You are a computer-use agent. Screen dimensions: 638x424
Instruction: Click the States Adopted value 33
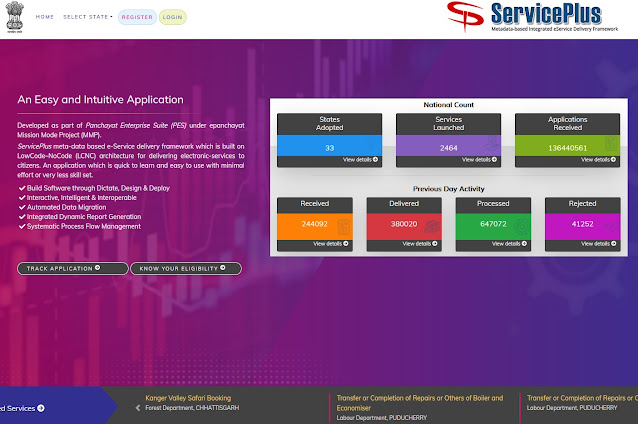[330, 148]
